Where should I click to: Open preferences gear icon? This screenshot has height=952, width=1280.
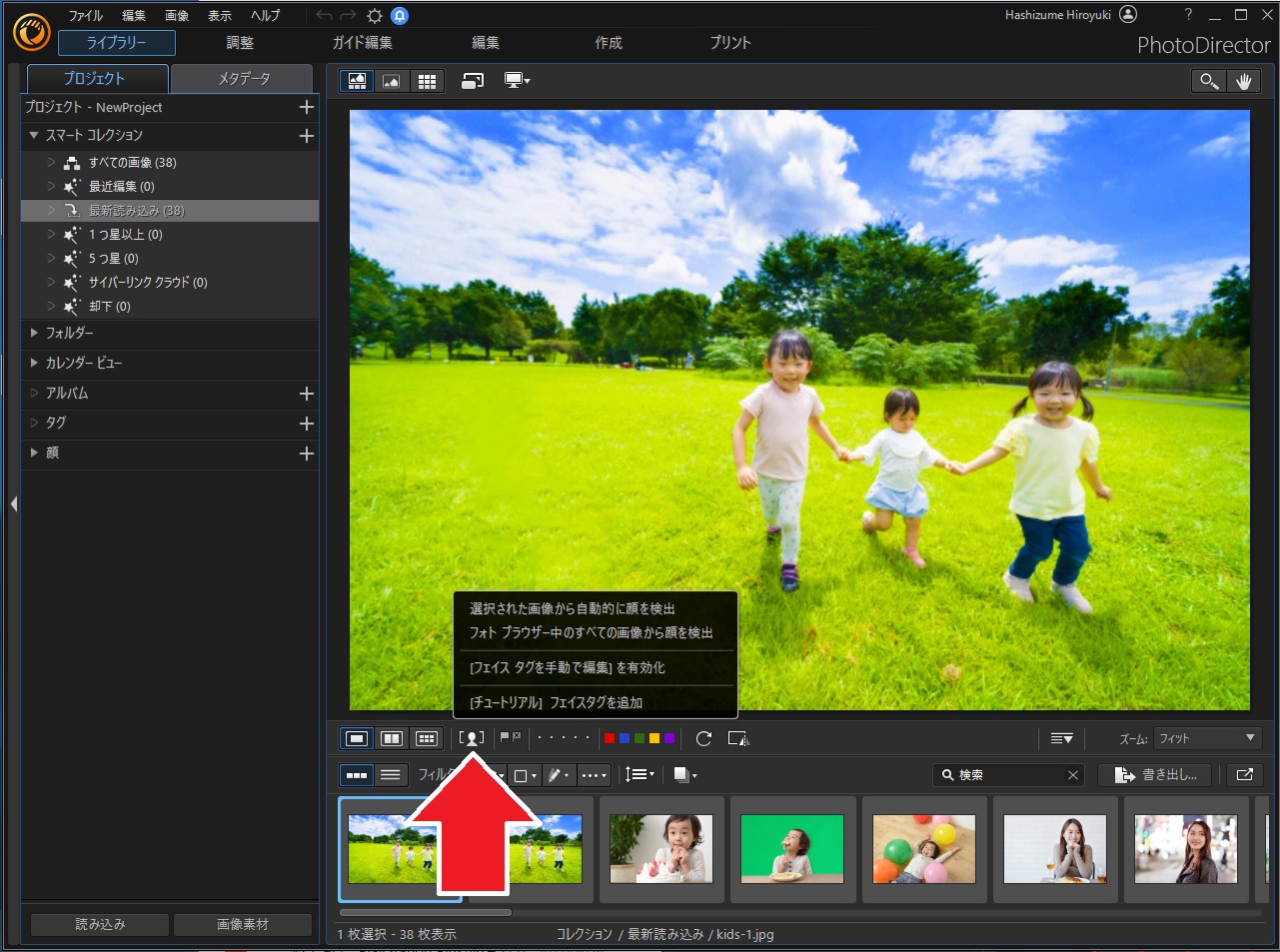point(375,16)
